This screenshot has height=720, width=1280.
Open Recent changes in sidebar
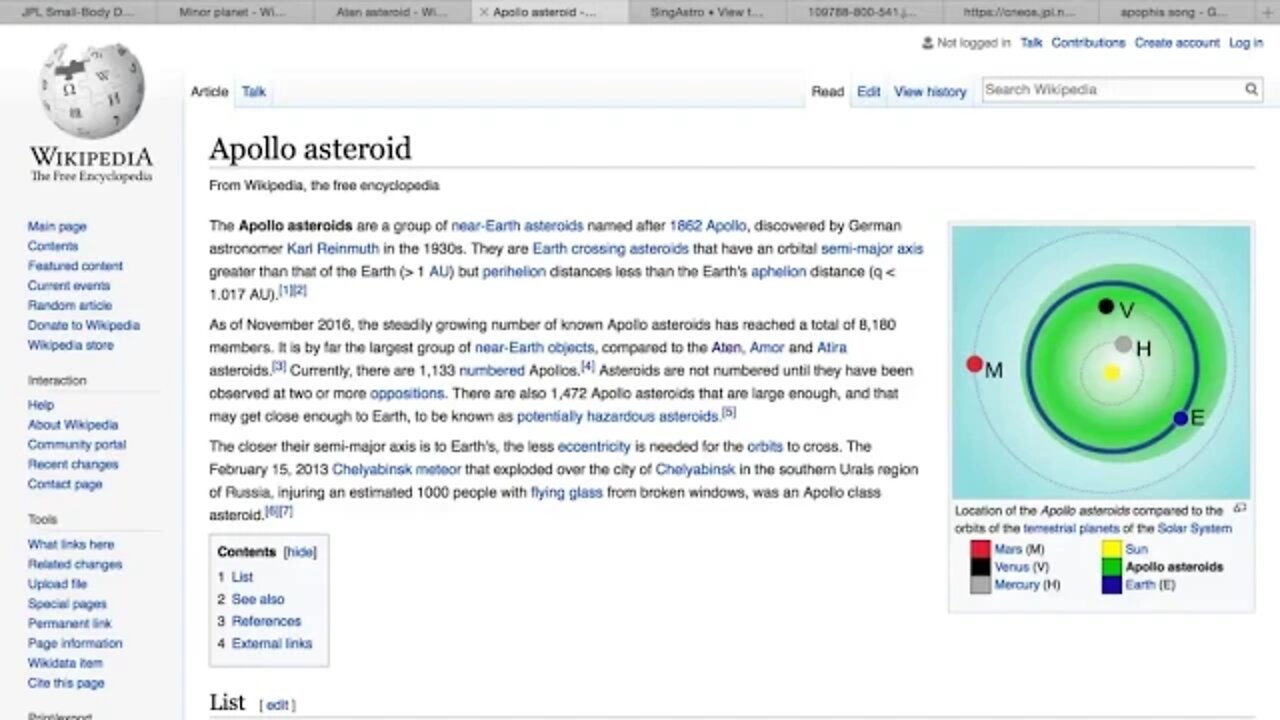73,465
